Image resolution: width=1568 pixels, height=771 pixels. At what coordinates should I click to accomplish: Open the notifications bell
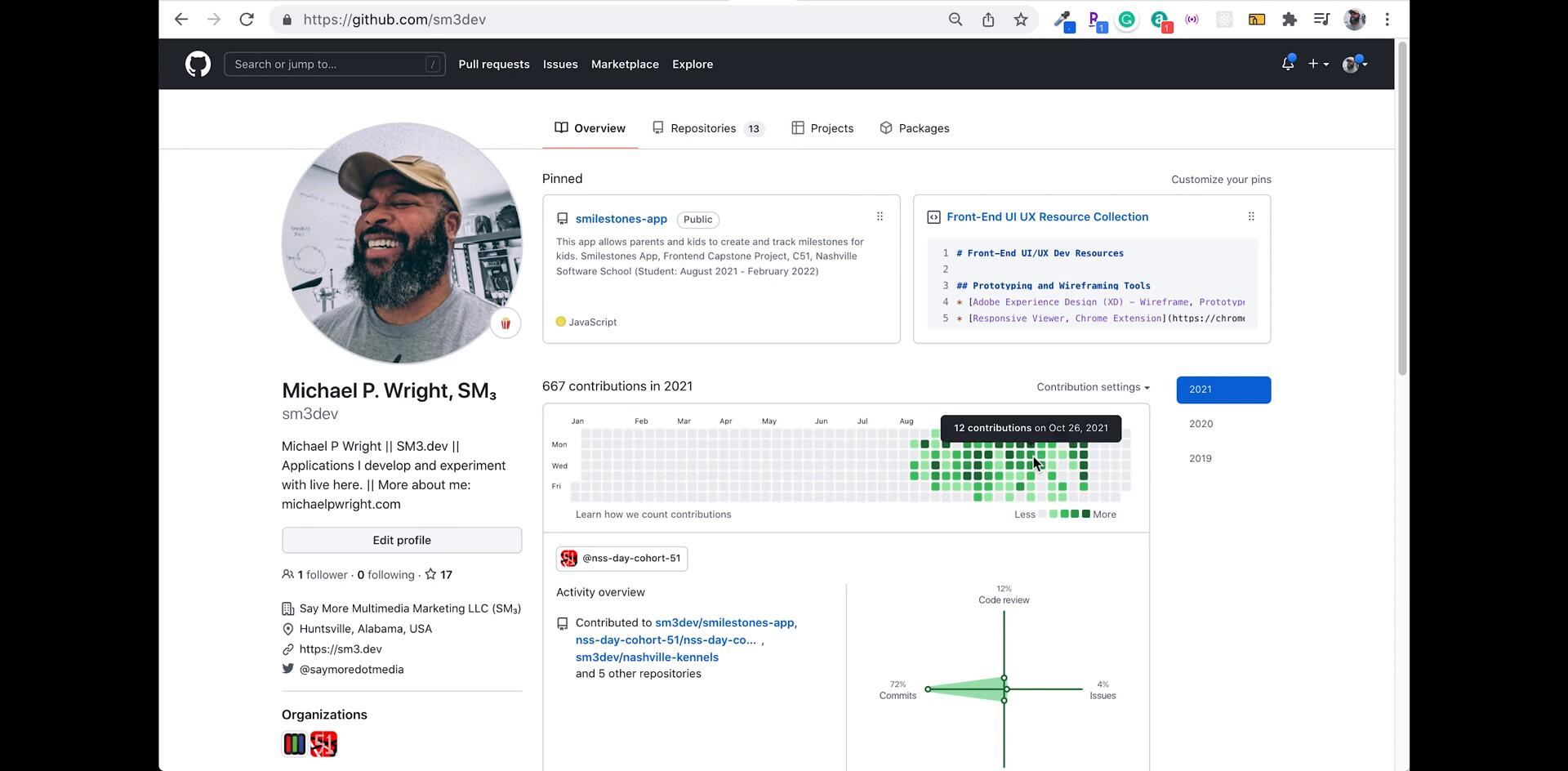click(1287, 64)
